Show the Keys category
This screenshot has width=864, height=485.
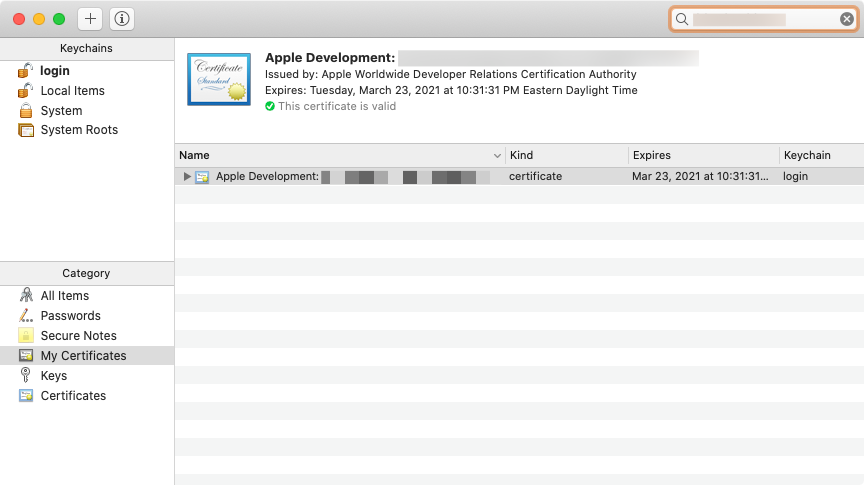coord(53,376)
